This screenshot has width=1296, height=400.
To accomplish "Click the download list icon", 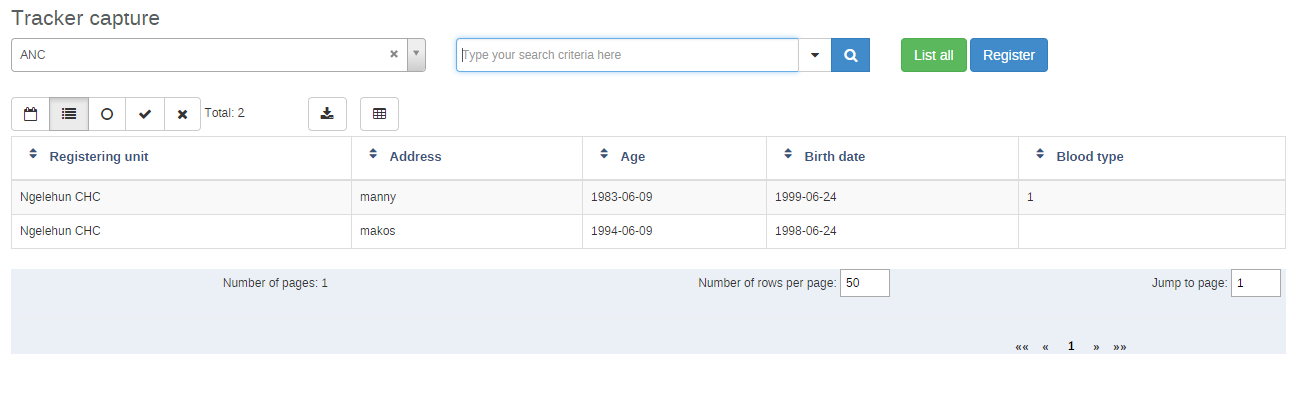I will pos(327,114).
